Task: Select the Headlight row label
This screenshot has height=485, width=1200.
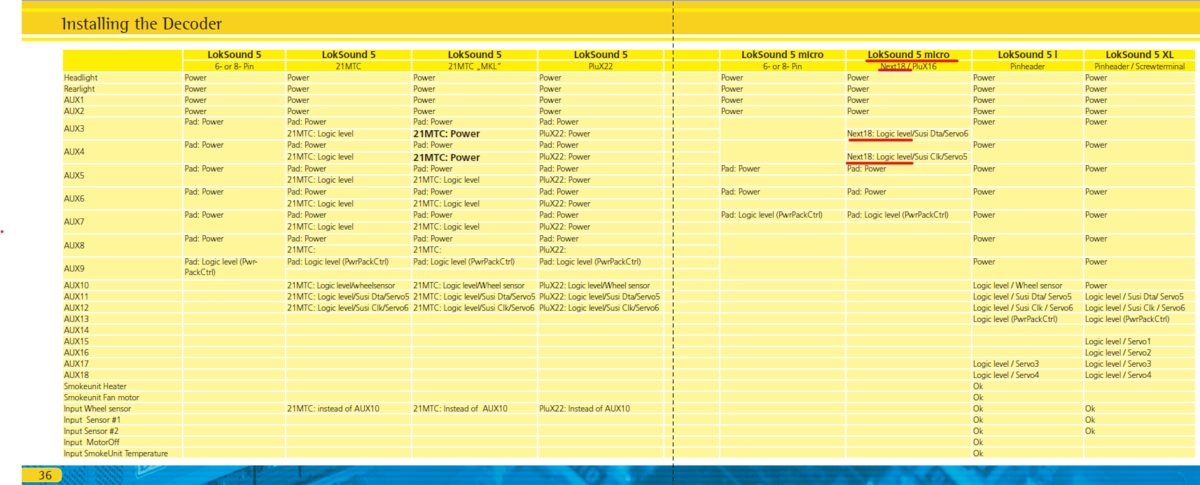Action: 81,77
